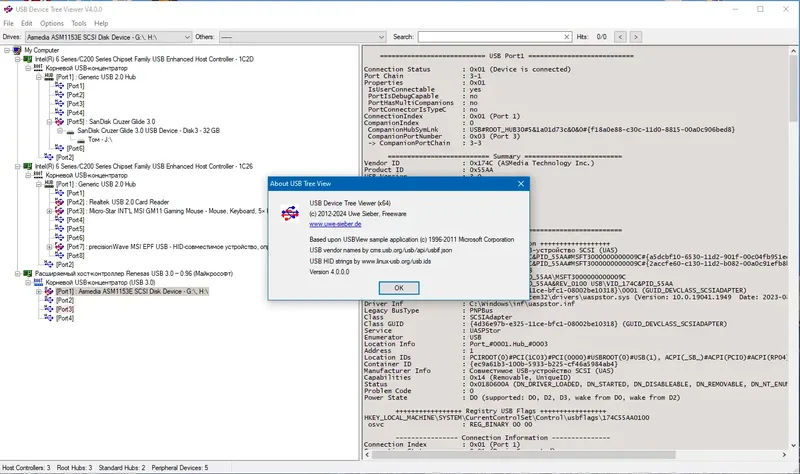
Task: Click the empty [Port4] icon under USB 3.0 hub
Action: click(49, 318)
